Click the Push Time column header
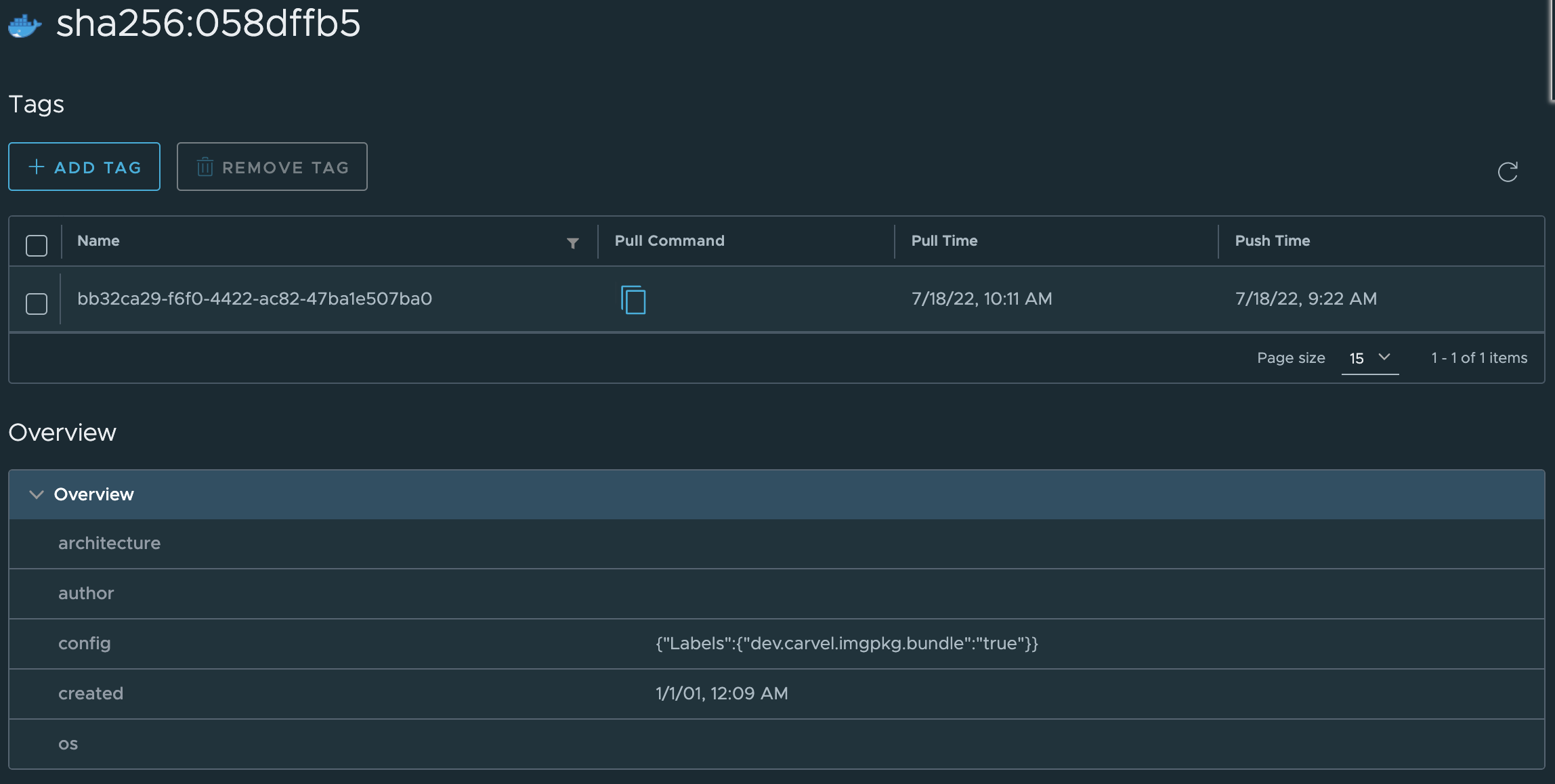This screenshot has width=1555, height=784. pyautogui.click(x=1271, y=241)
